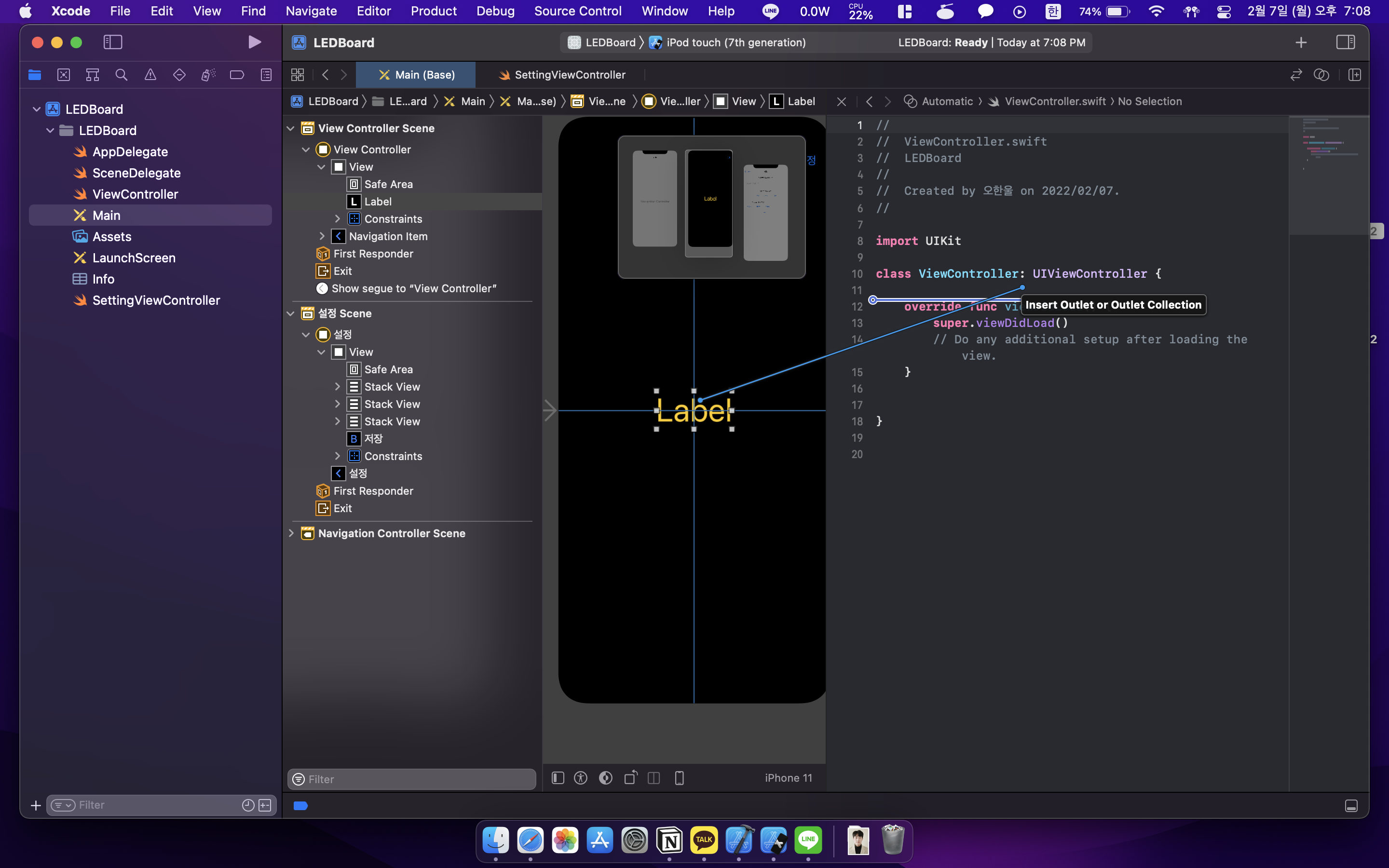Open the ViewController swift file

point(136,194)
